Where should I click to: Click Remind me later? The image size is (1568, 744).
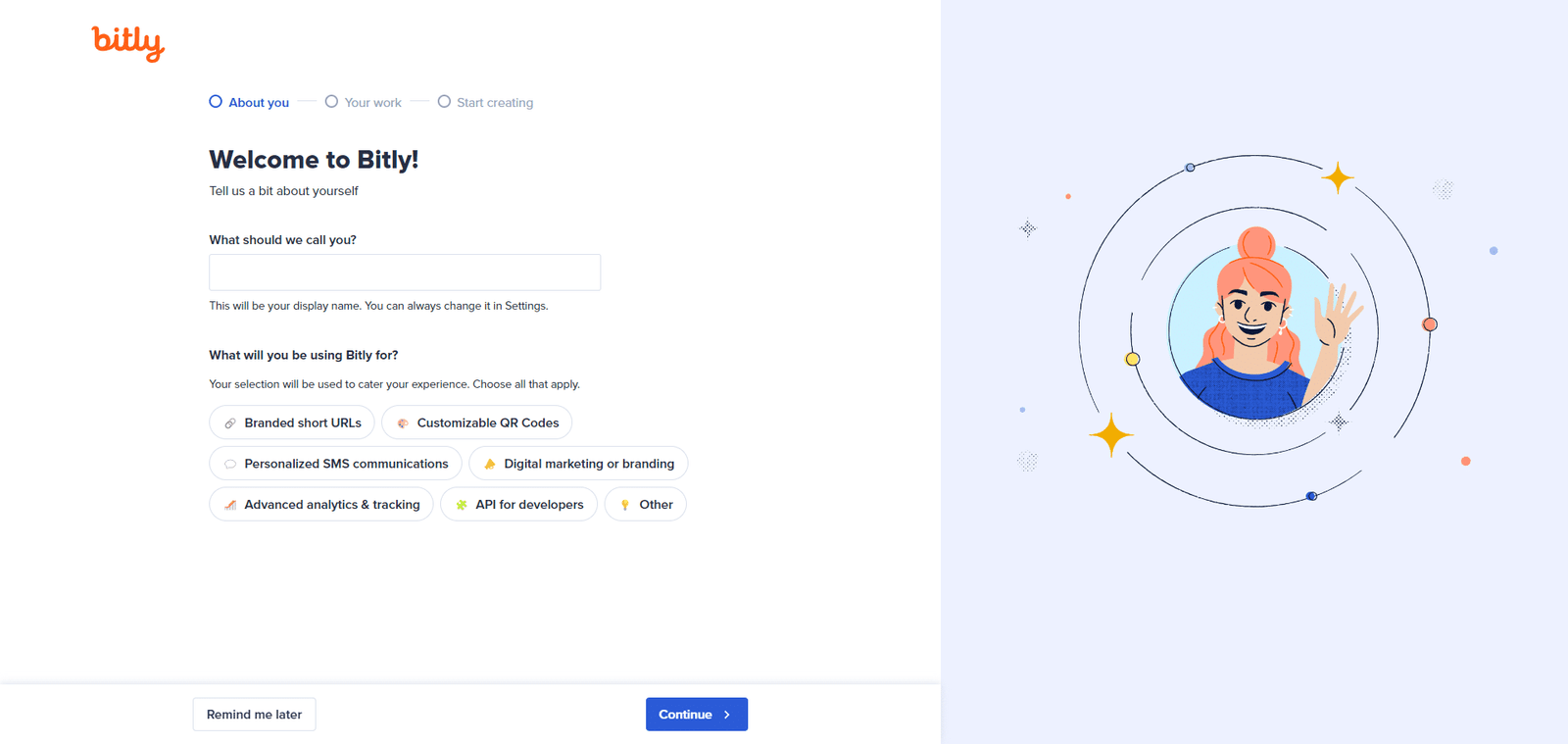254,715
